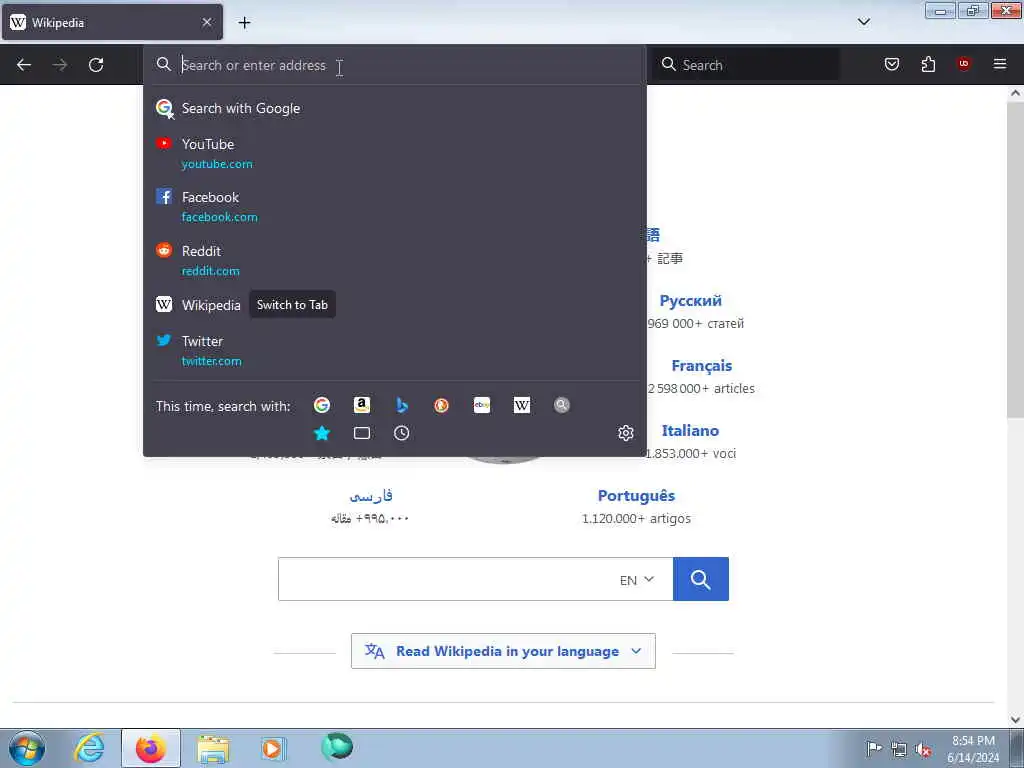Expand Read Wikipedia in your language

pos(503,651)
